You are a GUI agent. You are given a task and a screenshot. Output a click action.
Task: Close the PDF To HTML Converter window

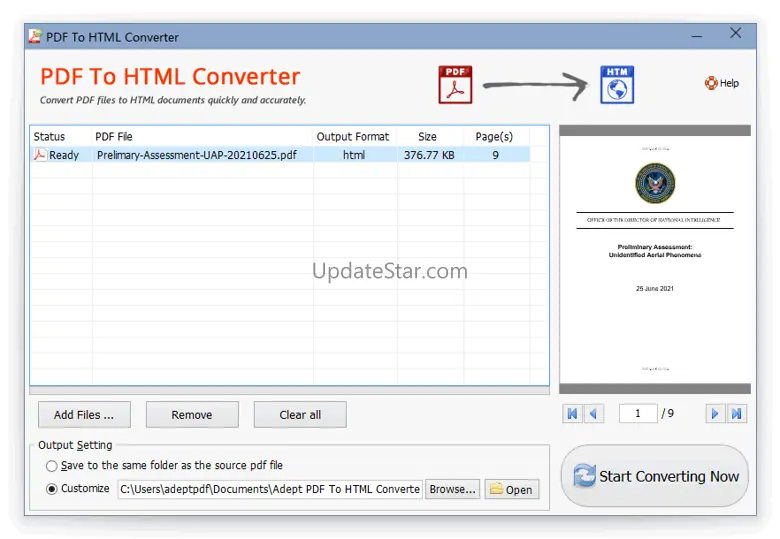pyautogui.click(x=735, y=33)
